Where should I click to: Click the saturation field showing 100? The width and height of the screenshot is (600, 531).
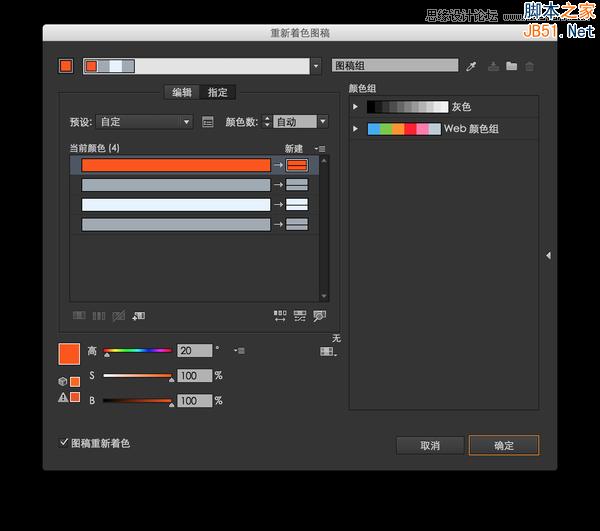194,376
